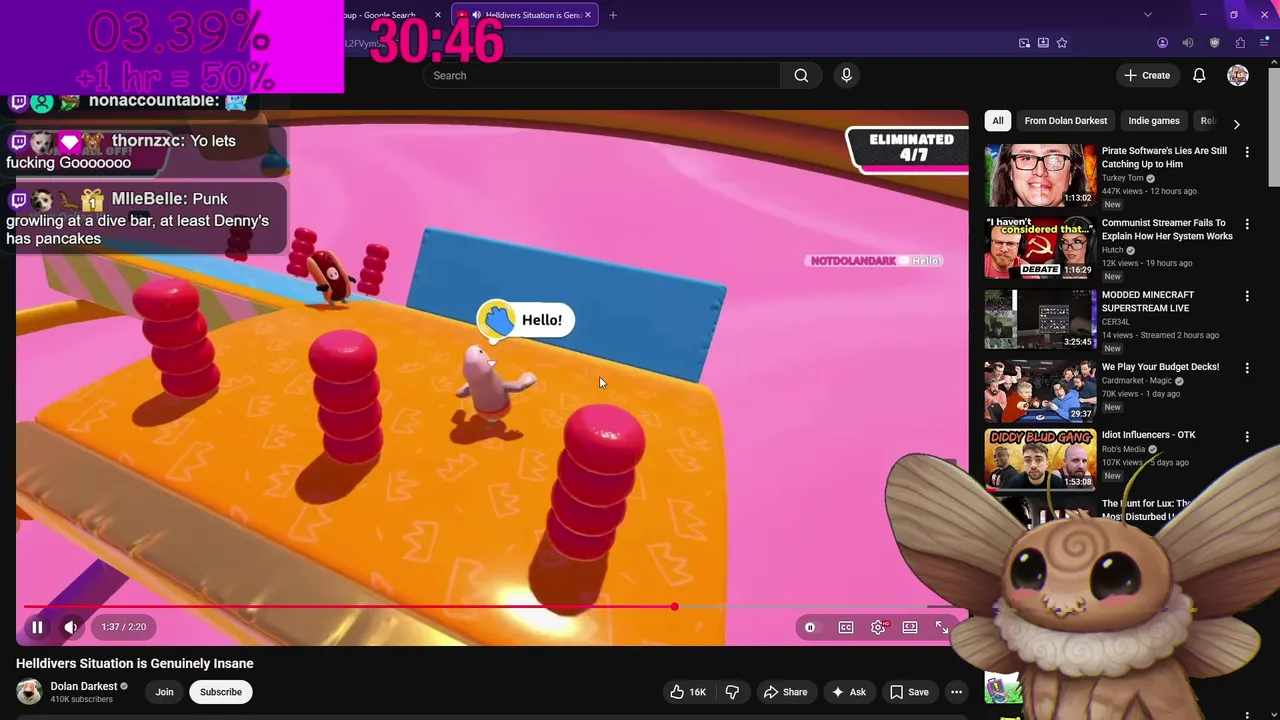Image resolution: width=1280 pixels, height=720 pixels.
Task: Open the Idiot Influencers - OTK title
Action: (1148, 435)
